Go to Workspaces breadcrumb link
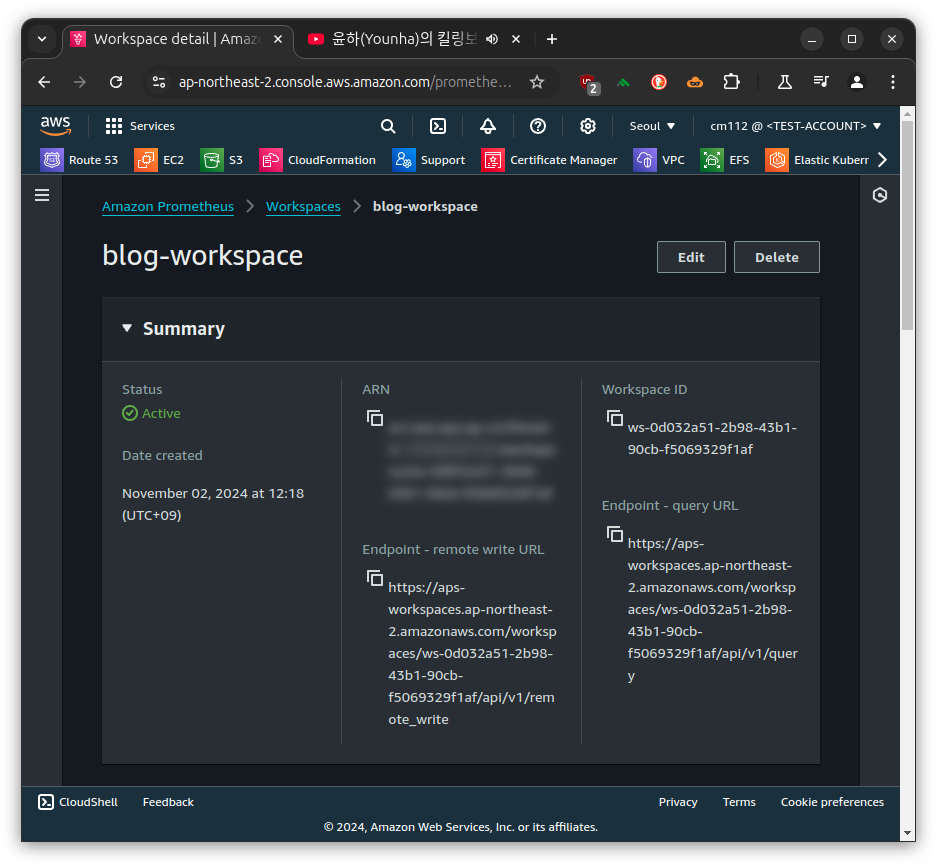937x866 pixels. click(303, 207)
